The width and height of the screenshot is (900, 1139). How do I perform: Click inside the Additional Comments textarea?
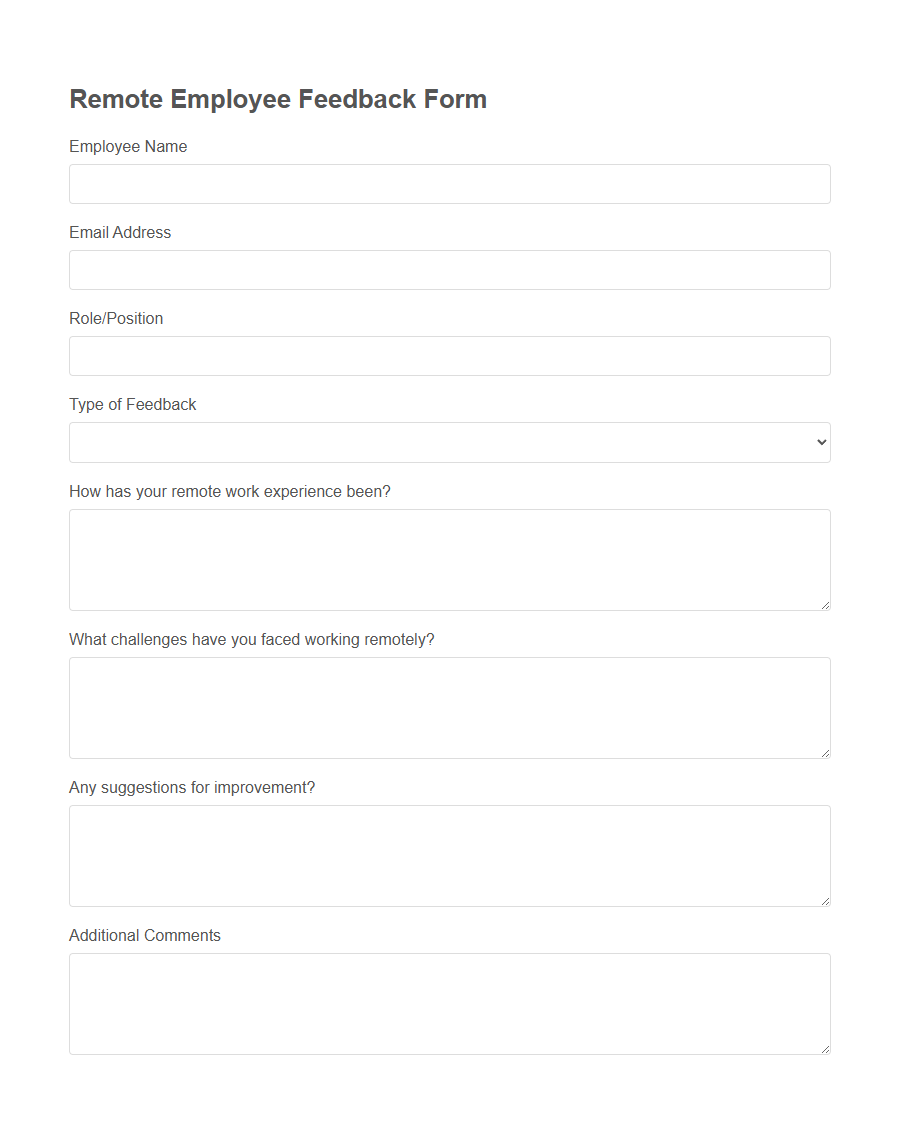pos(449,1003)
